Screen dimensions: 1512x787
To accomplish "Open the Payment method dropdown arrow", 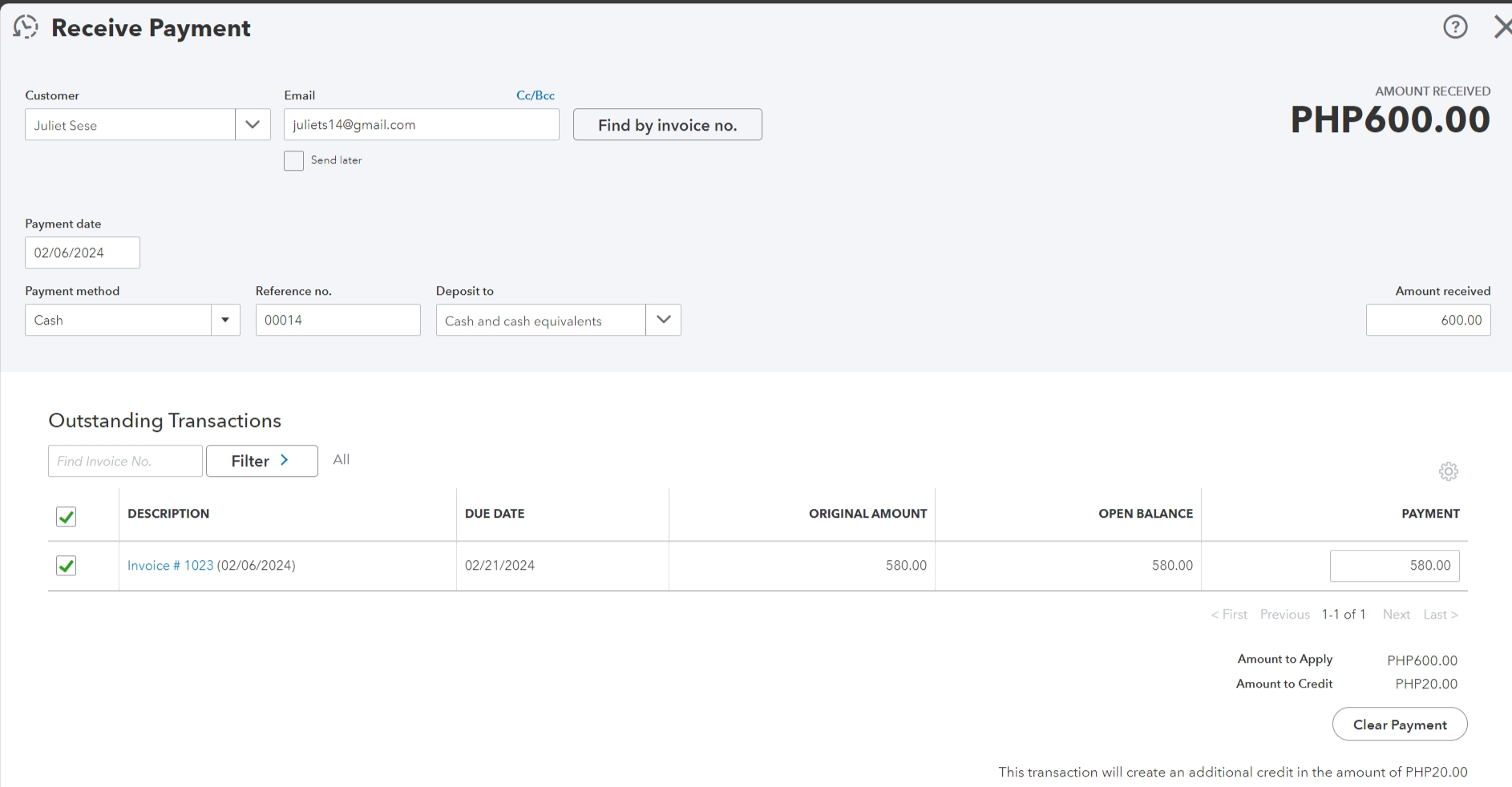I will pyautogui.click(x=225, y=320).
